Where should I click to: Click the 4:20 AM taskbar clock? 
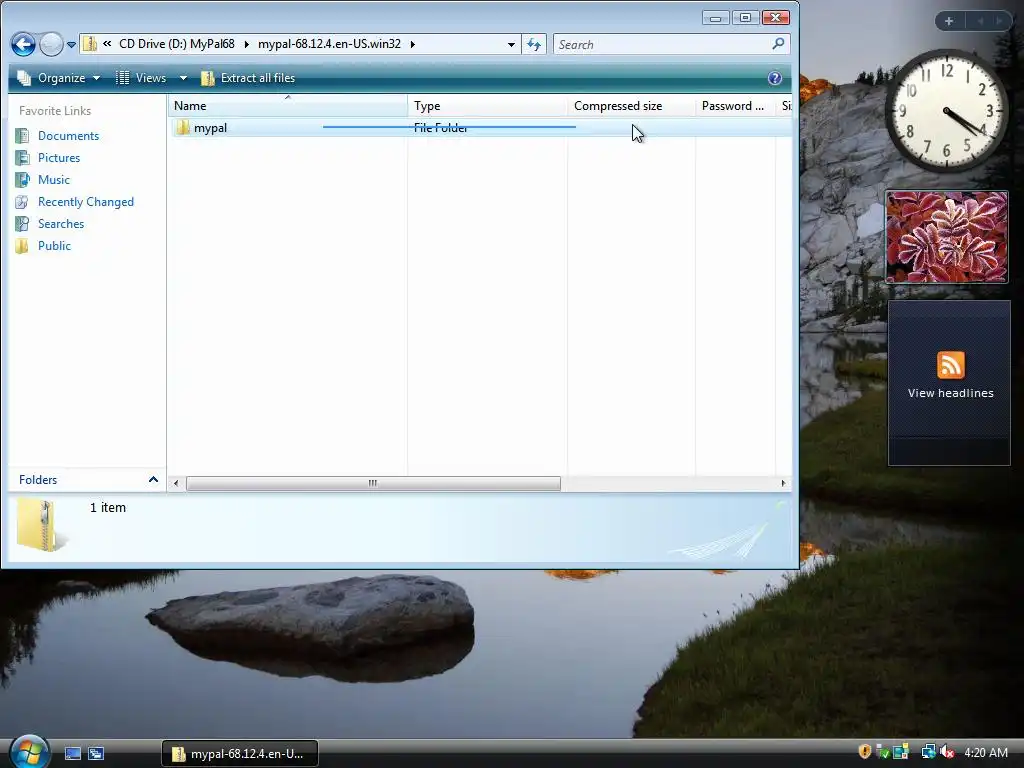point(985,752)
